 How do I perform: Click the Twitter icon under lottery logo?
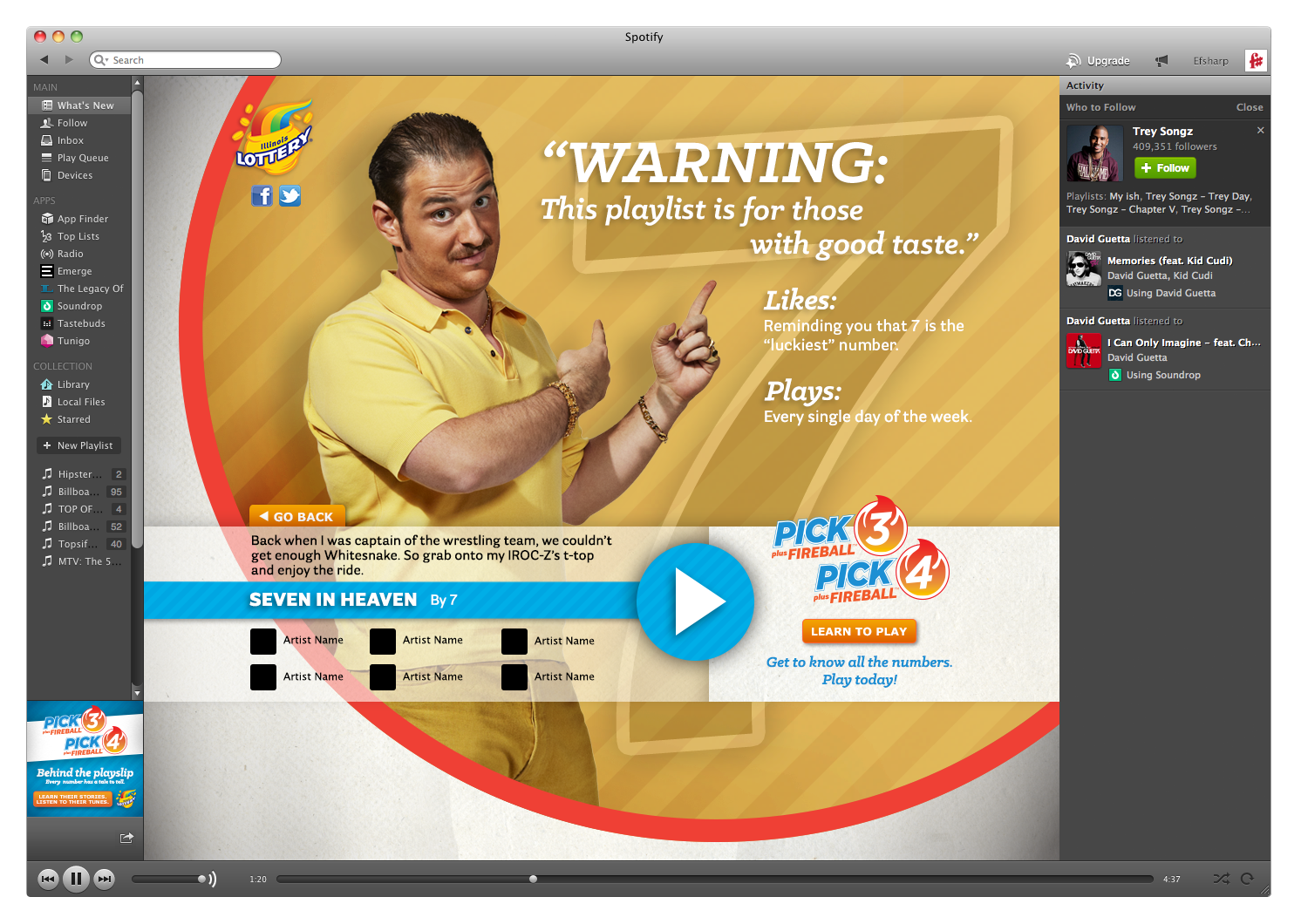point(290,195)
